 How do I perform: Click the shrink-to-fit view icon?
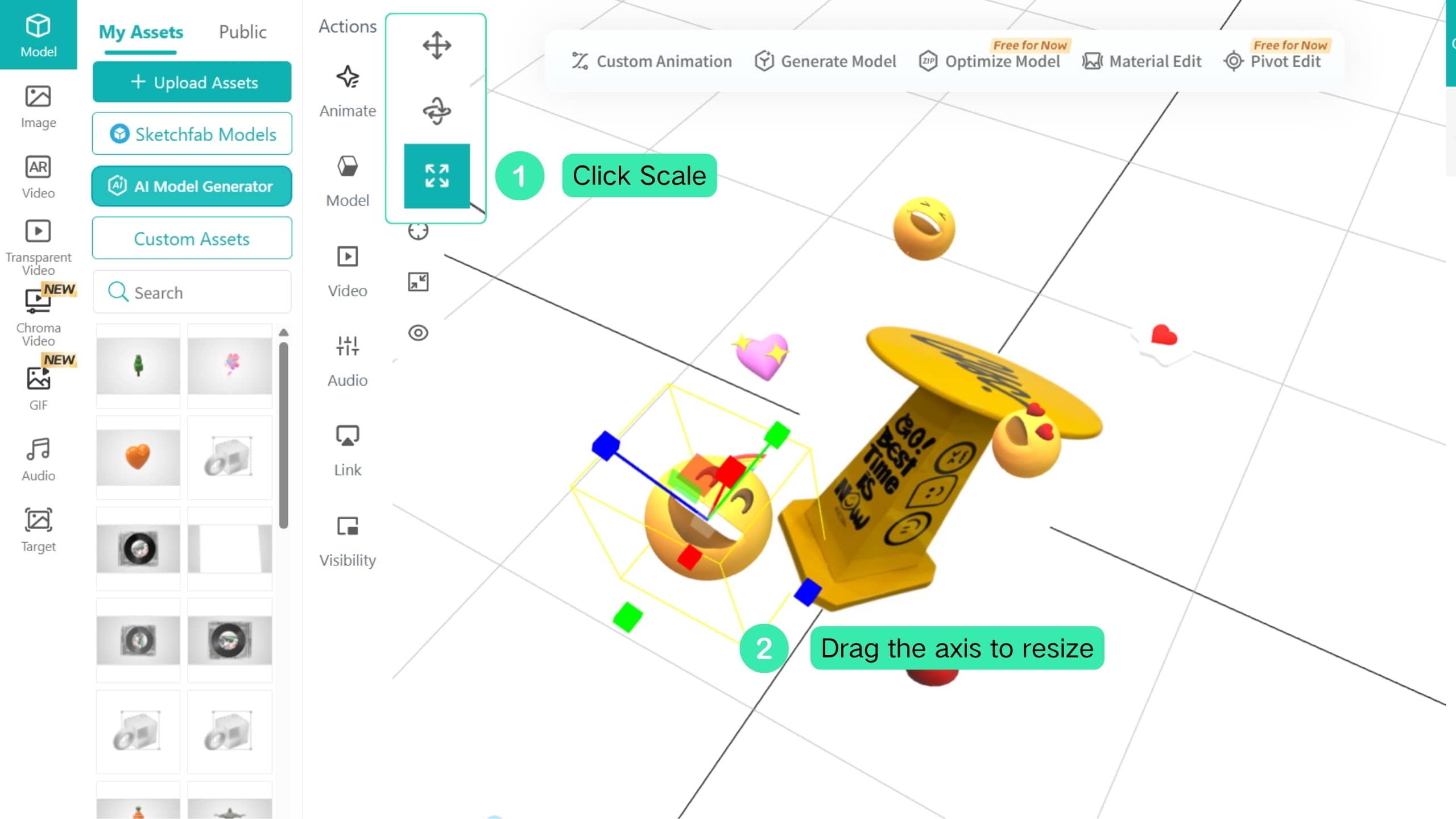click(418, 282)
